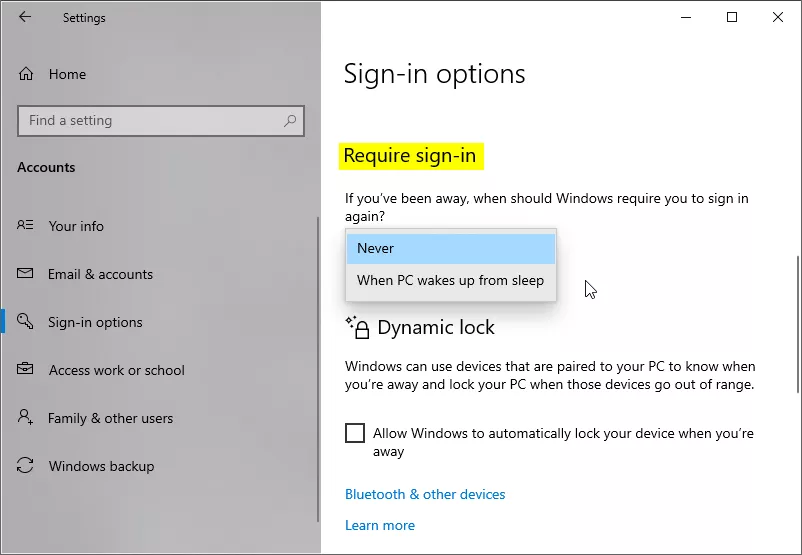
Task: Minimize the Settings window
Action: [686, 17]
